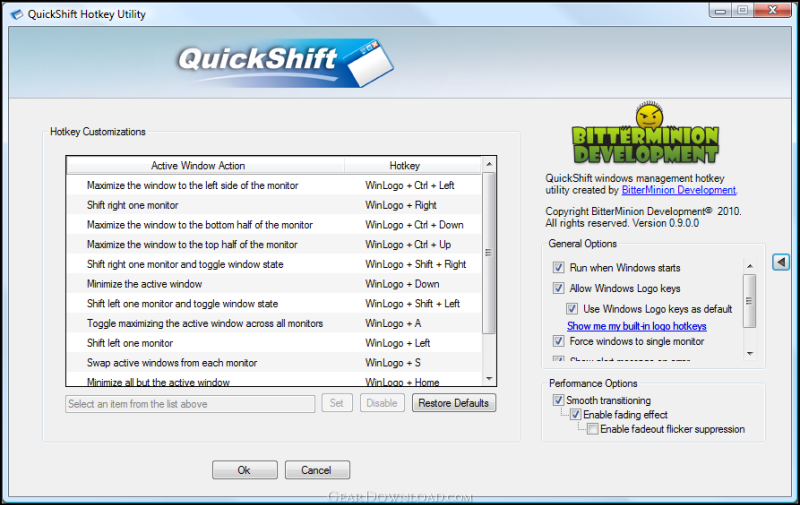Select Maximize the window to the left side row
Screen dimensions: 800x505
pos(274,185)
